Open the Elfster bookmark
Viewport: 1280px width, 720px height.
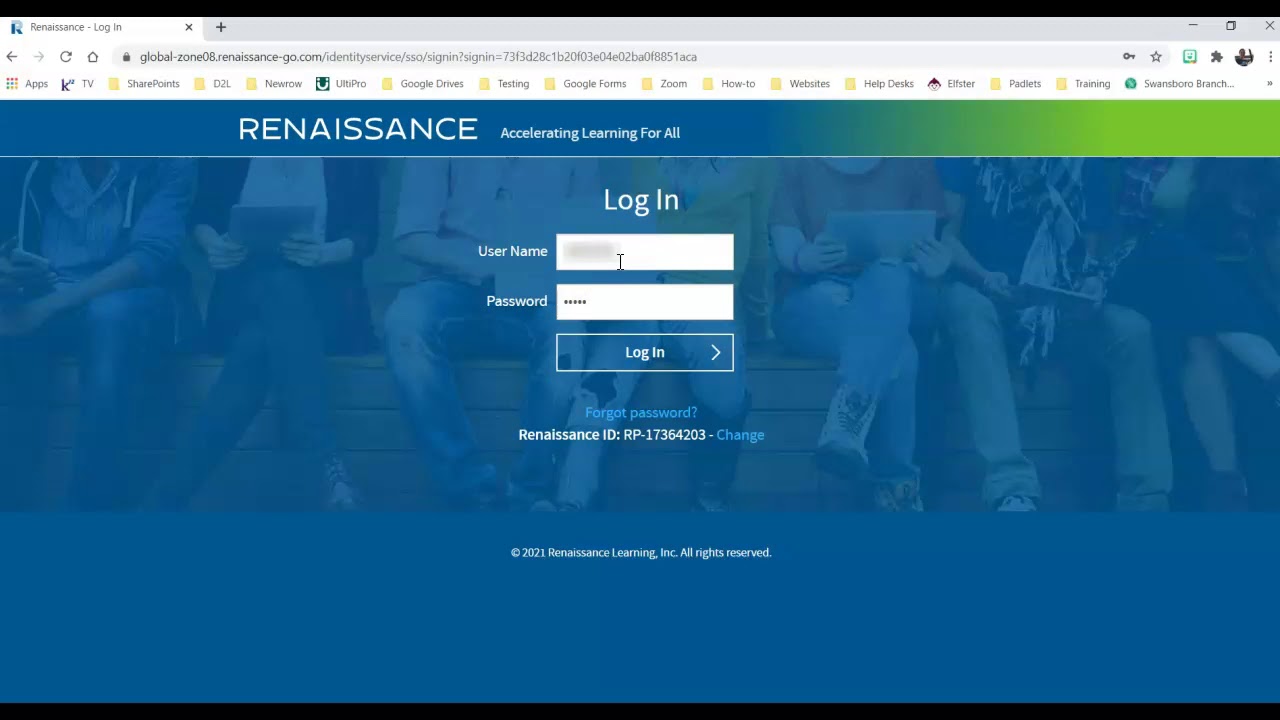tap(951, 84)
